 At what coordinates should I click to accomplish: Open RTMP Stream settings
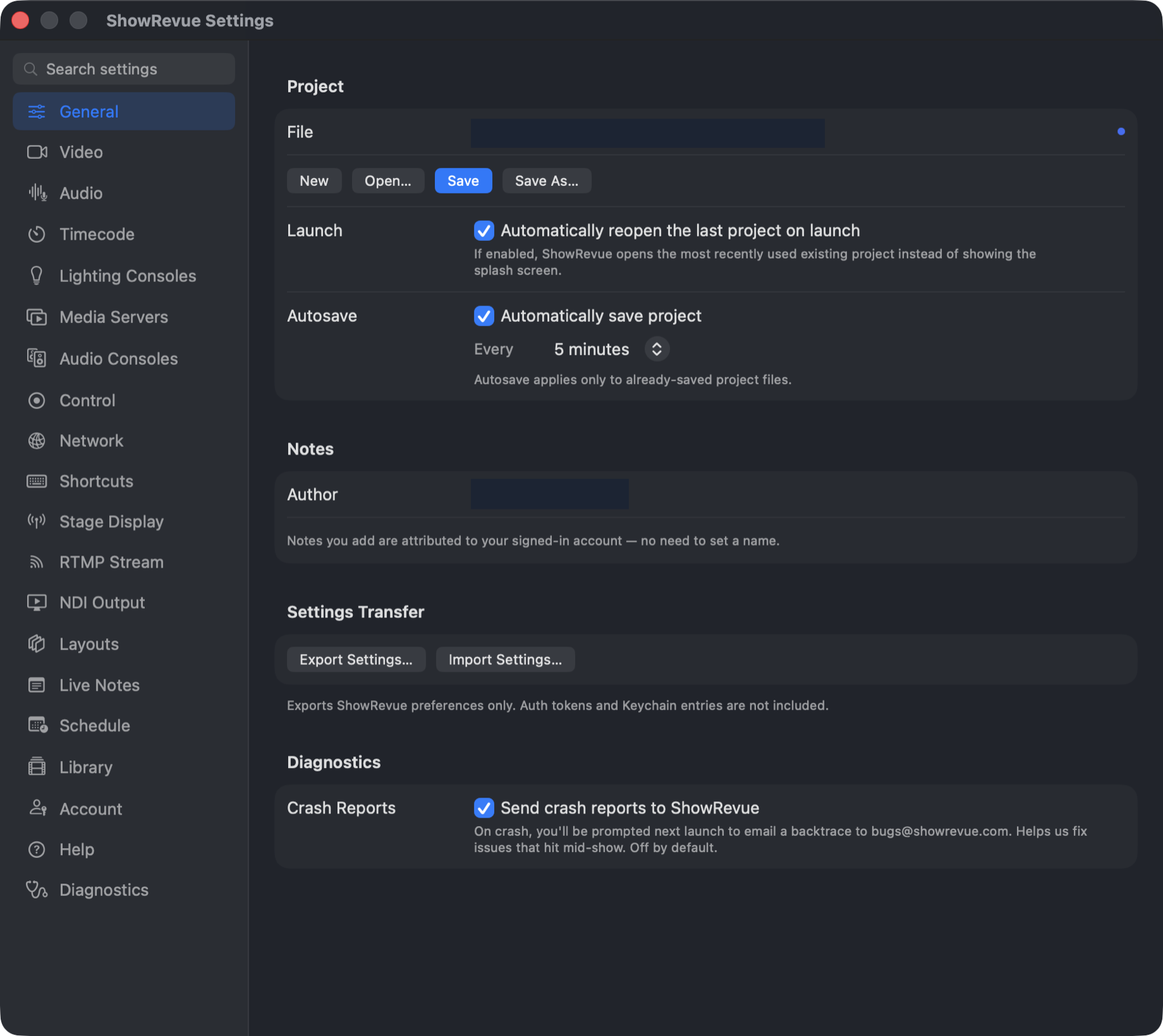click(x=123, y=562)
